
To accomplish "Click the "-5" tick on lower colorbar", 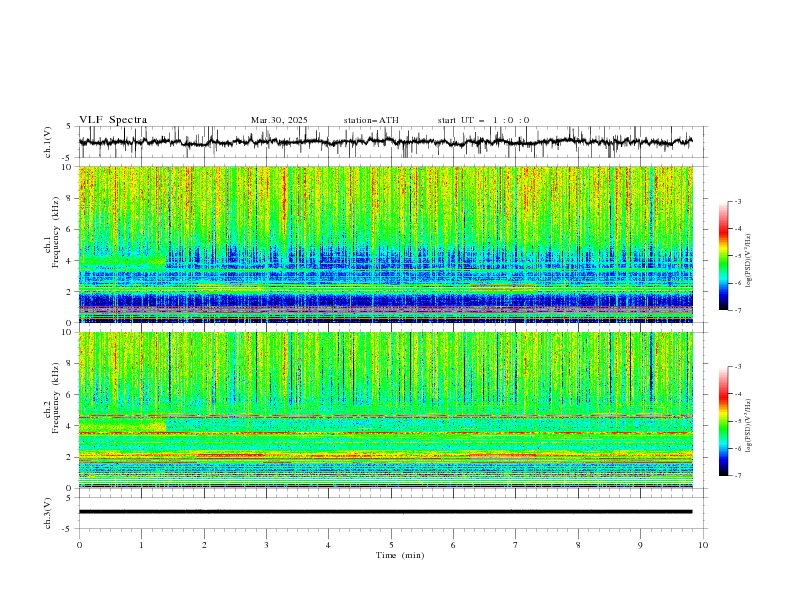I will pyautogui.click(x=737, y=421).
